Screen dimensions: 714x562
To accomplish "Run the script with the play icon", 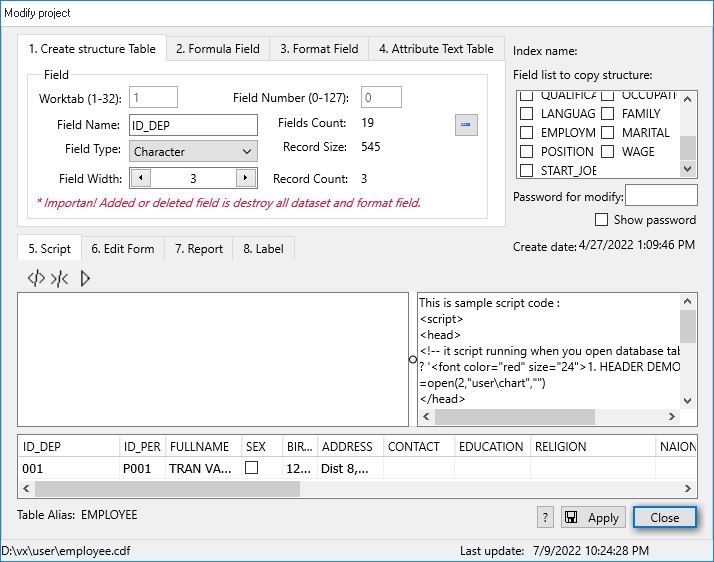I will pyautogui.click(x=85, y=278).
